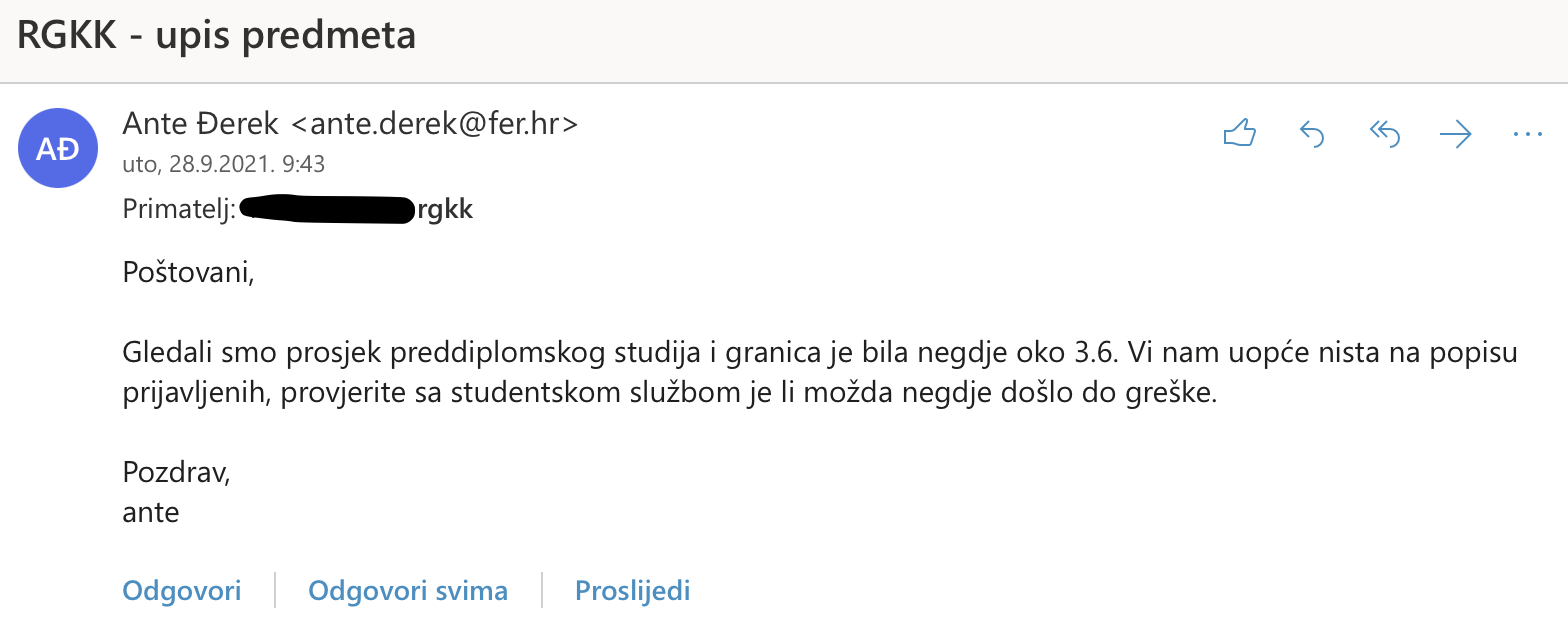The width and height of the screenshot is (1568, 632).
Task: Like this message with the thumbs-up icon
Action: point(1239,133)
